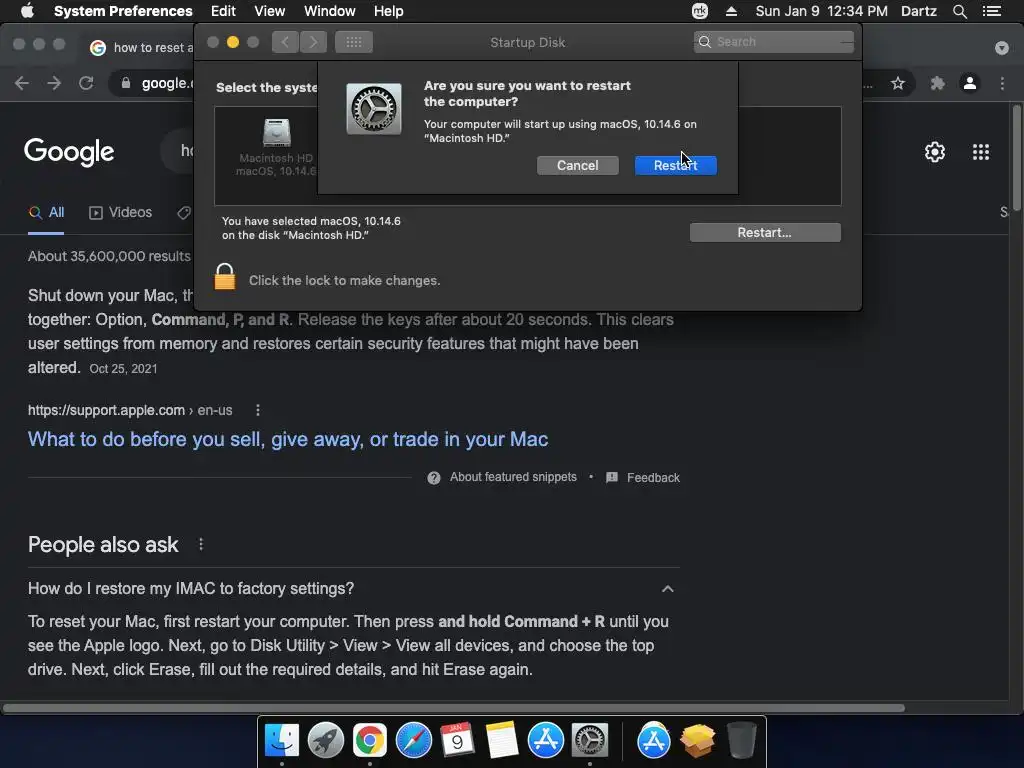
Task: Click the eject icon in menu bar
Action: click(731, 11)
